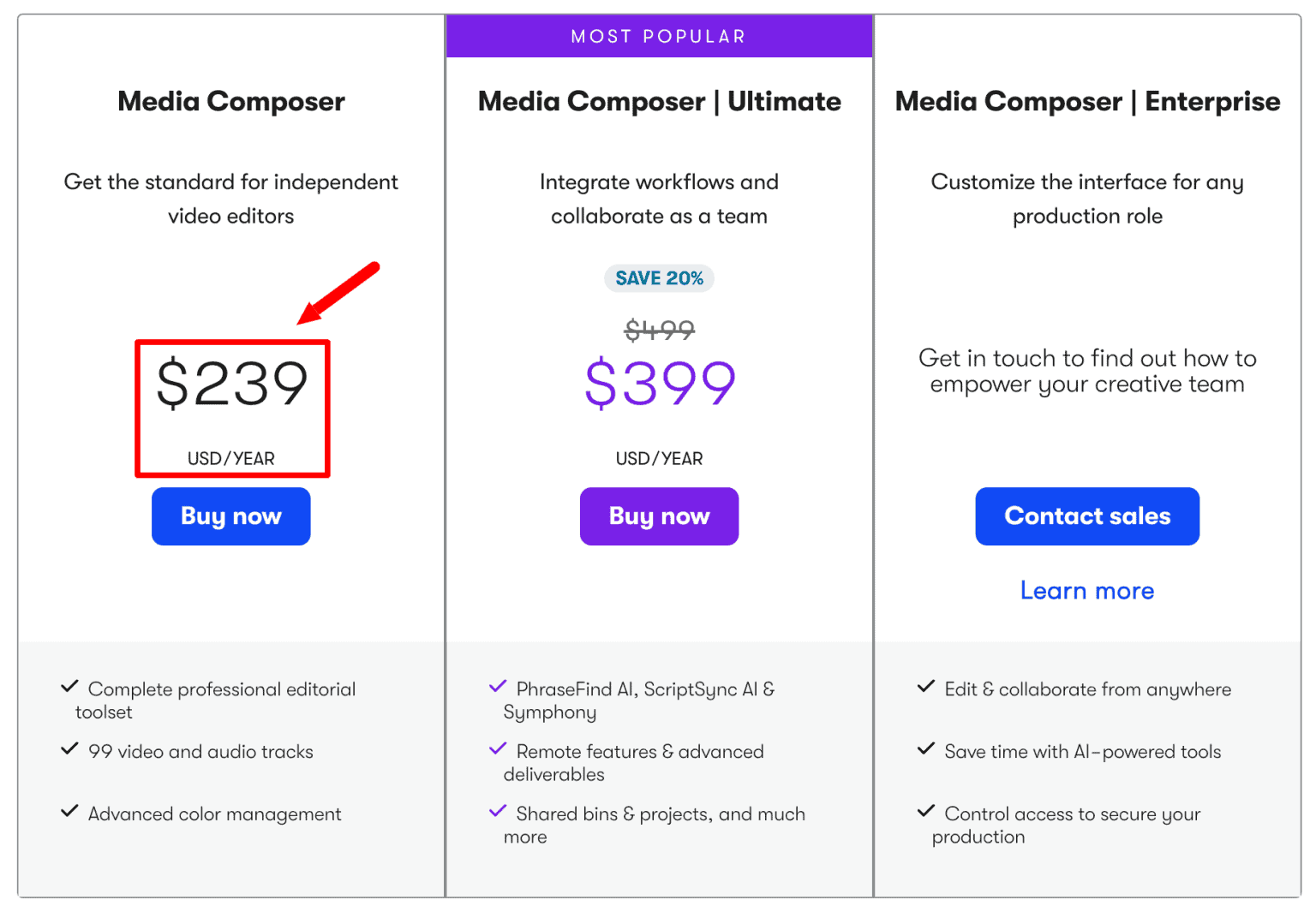1316x906 pixels.
Task: Click the MOST POPULAR banner
Action: point(659,35)
